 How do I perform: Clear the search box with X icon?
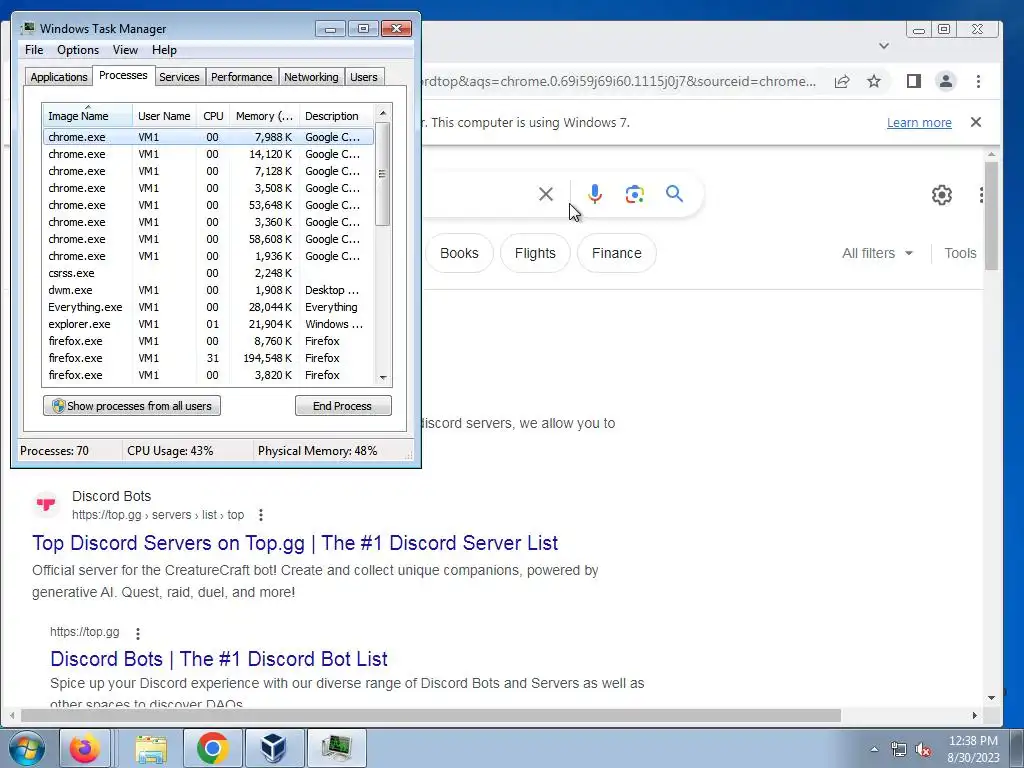pos(546,194)
